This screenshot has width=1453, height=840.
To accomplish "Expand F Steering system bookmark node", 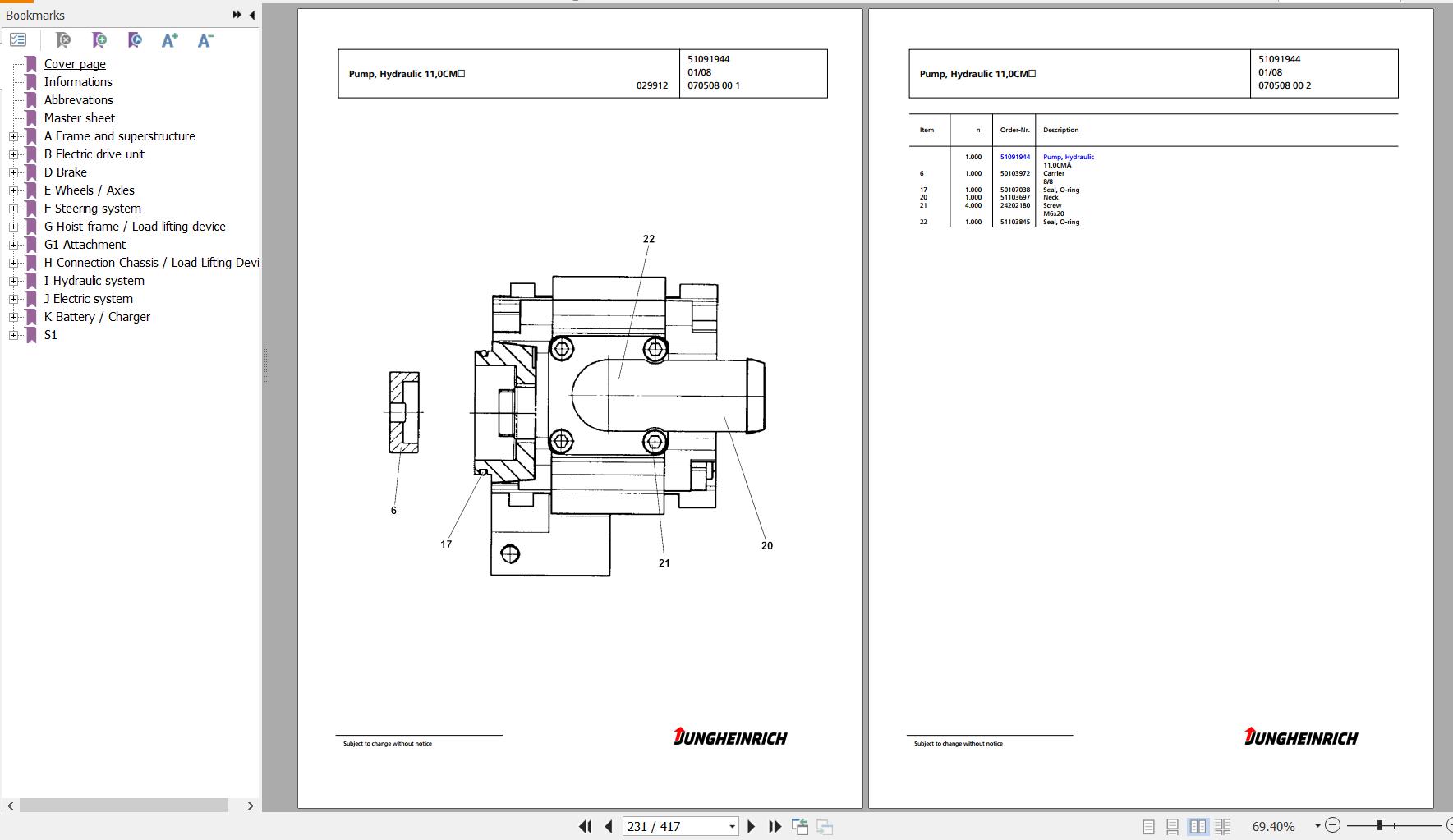I will pyautogui.click(x=13, y=209).
